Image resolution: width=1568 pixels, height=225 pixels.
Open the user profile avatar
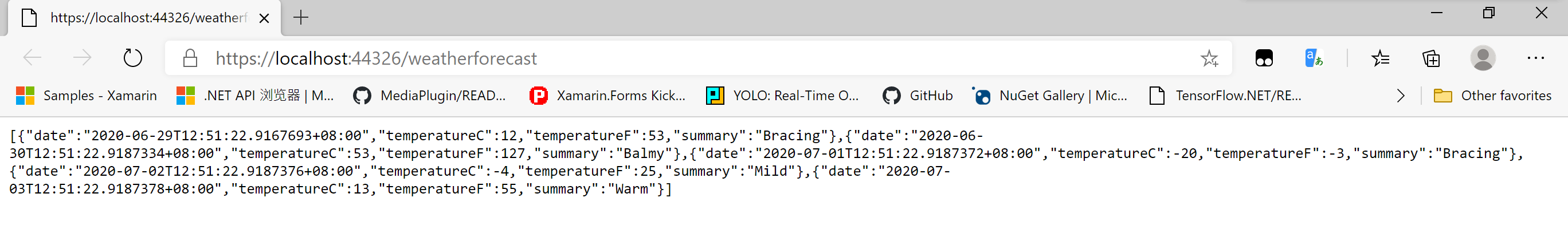[x=1483, y=58]
